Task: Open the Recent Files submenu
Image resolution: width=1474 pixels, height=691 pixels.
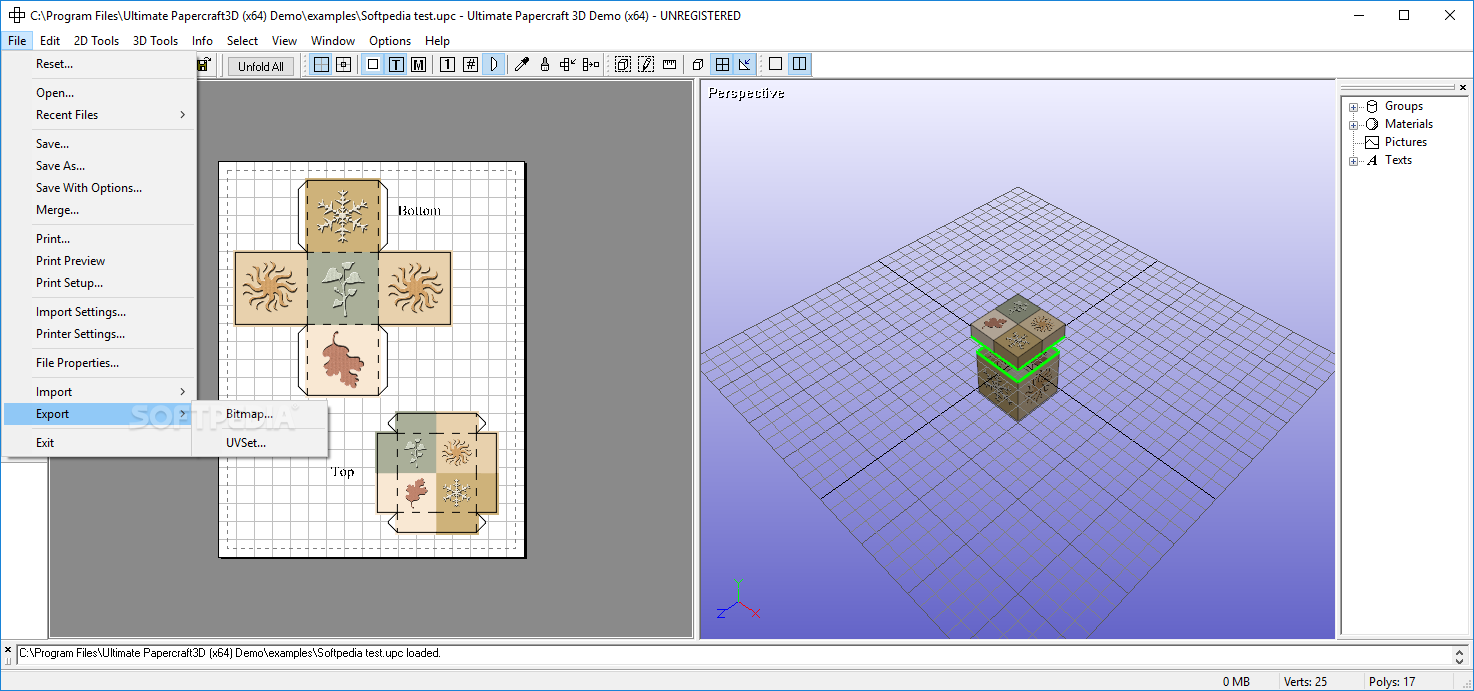Action: (99, 115)
